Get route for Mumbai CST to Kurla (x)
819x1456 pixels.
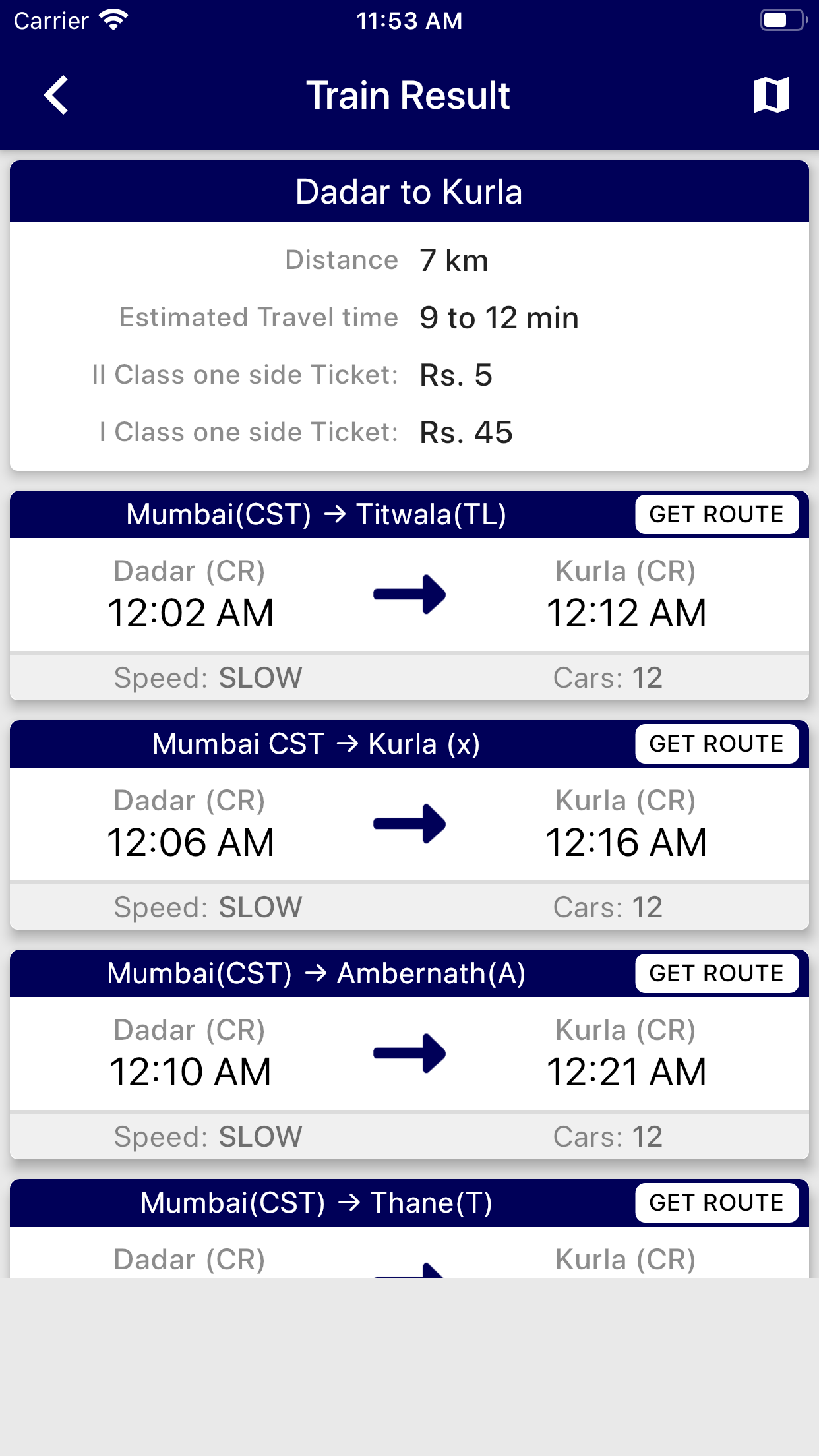click(716, 744)
